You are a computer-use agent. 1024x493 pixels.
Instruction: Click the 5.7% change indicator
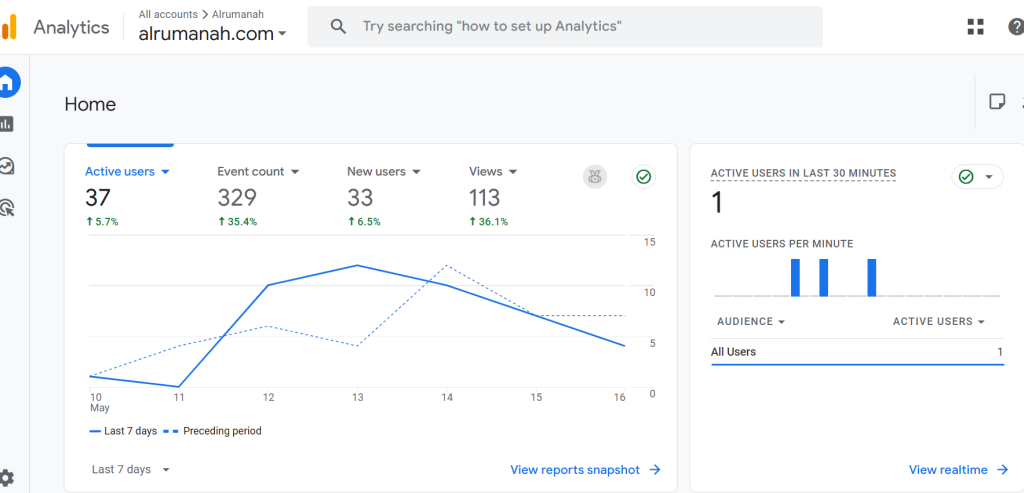pyautogui.click(x=102, y=222)
